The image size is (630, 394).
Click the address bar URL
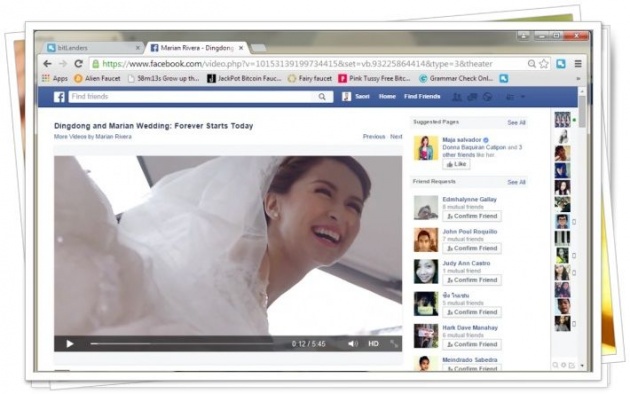297,64
